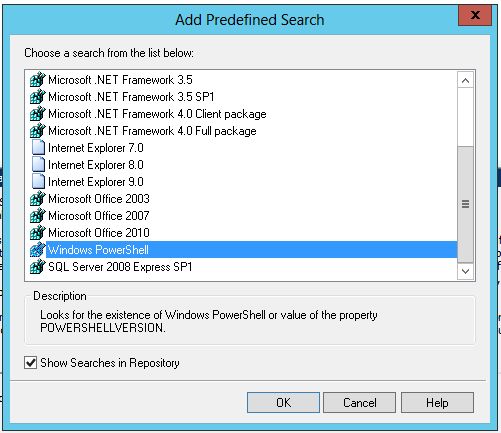Click the scroll up arrow in the list
Screen dimensions: 501x433
point(465,80)
